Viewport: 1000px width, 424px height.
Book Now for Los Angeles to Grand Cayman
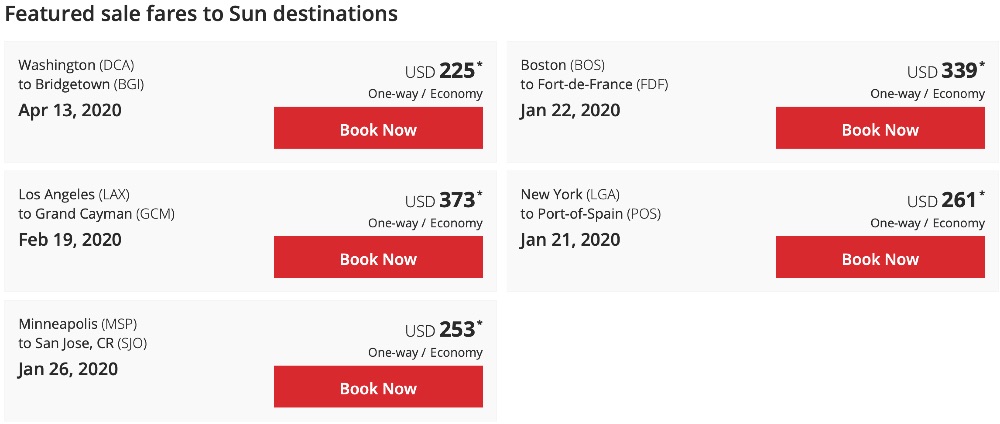(x=378, y=258)
